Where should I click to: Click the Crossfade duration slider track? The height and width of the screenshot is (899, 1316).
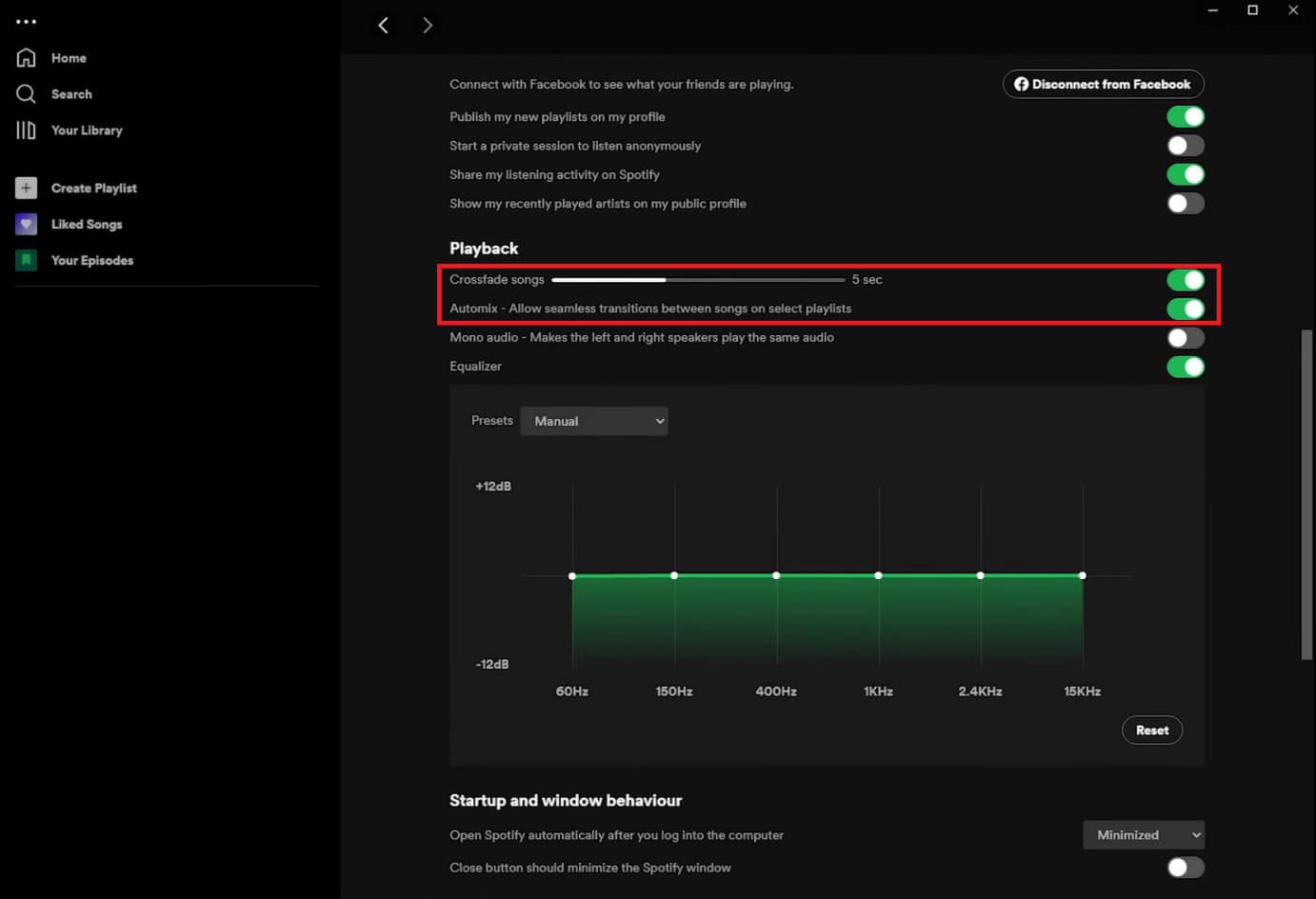click(698, 280)
